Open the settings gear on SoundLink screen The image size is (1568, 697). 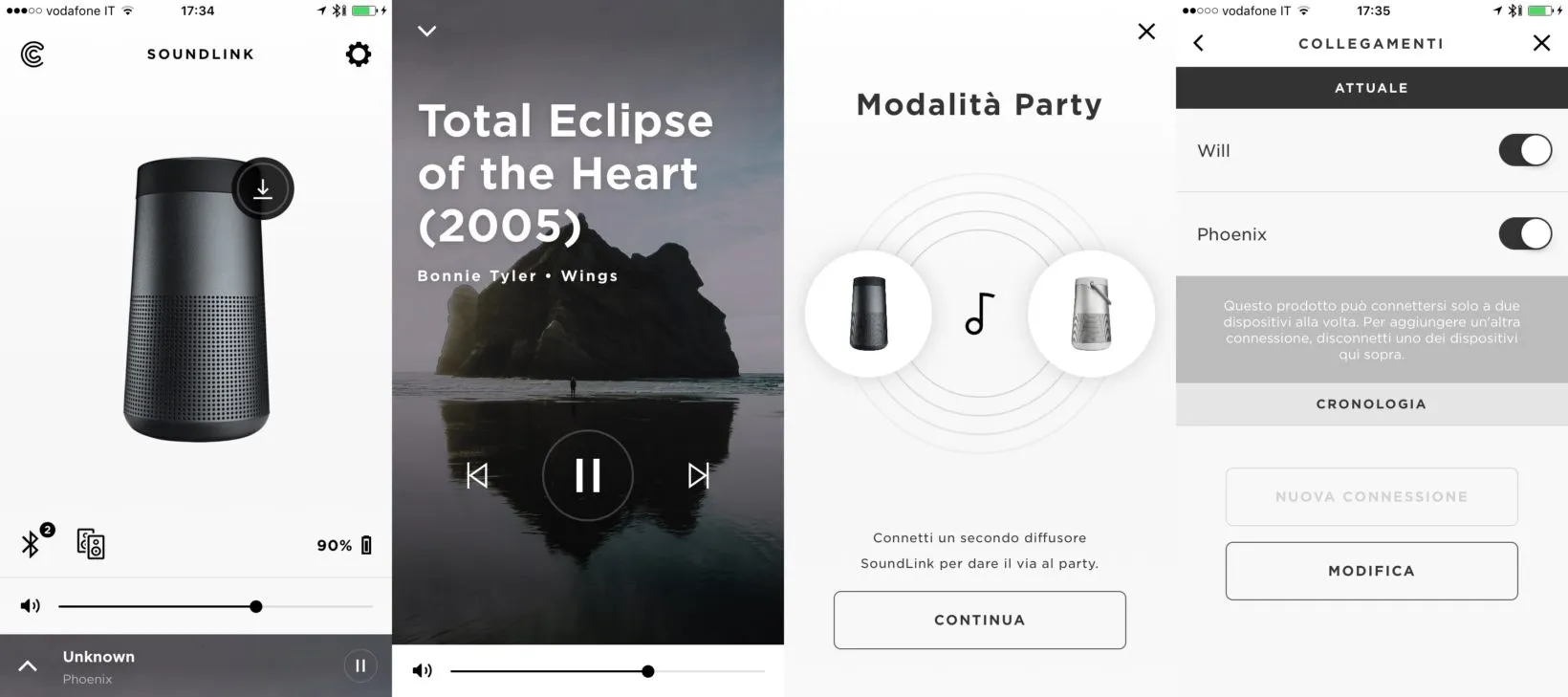(x=359, y=54)
